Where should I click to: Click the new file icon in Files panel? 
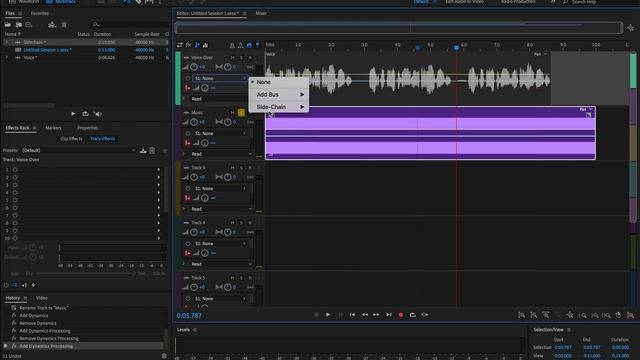pyautogui.click(x=29, y=25)
